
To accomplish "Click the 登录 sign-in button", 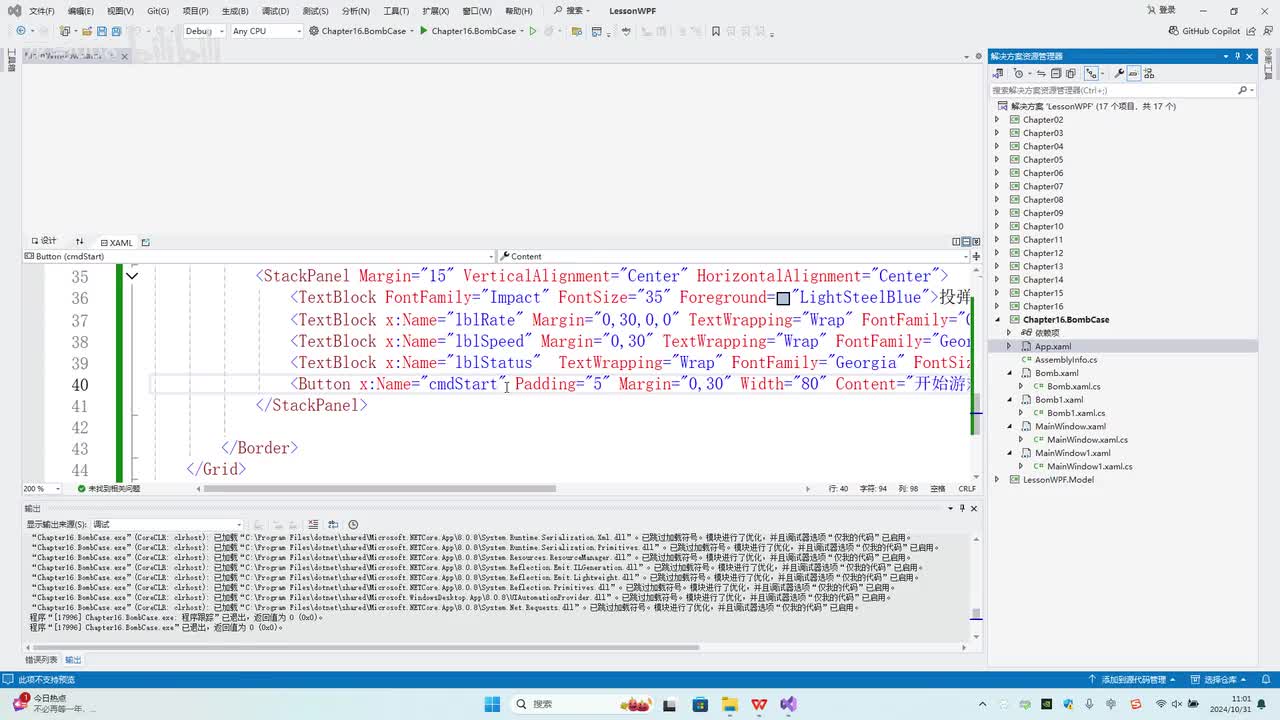I will (x=1160, y=11).
